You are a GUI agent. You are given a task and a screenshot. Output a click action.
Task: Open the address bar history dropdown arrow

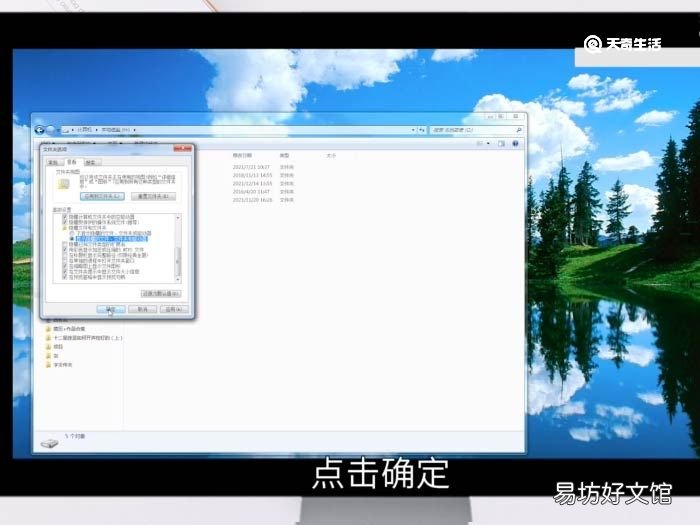pos(413,130)
